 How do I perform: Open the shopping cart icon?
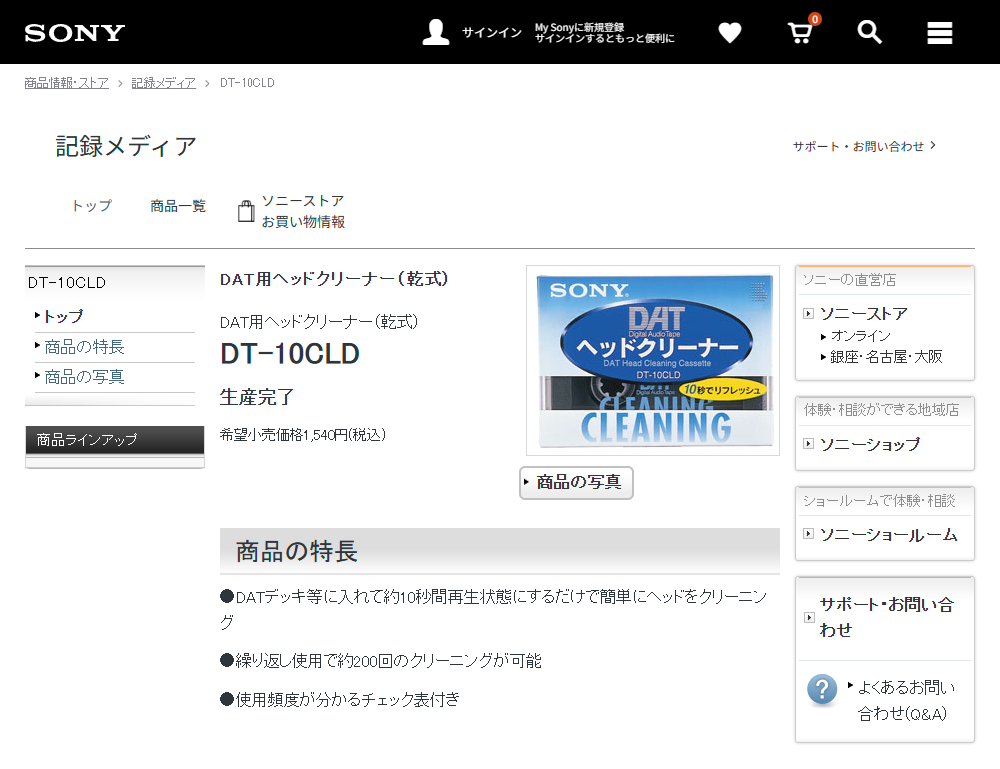coord(800,32)
